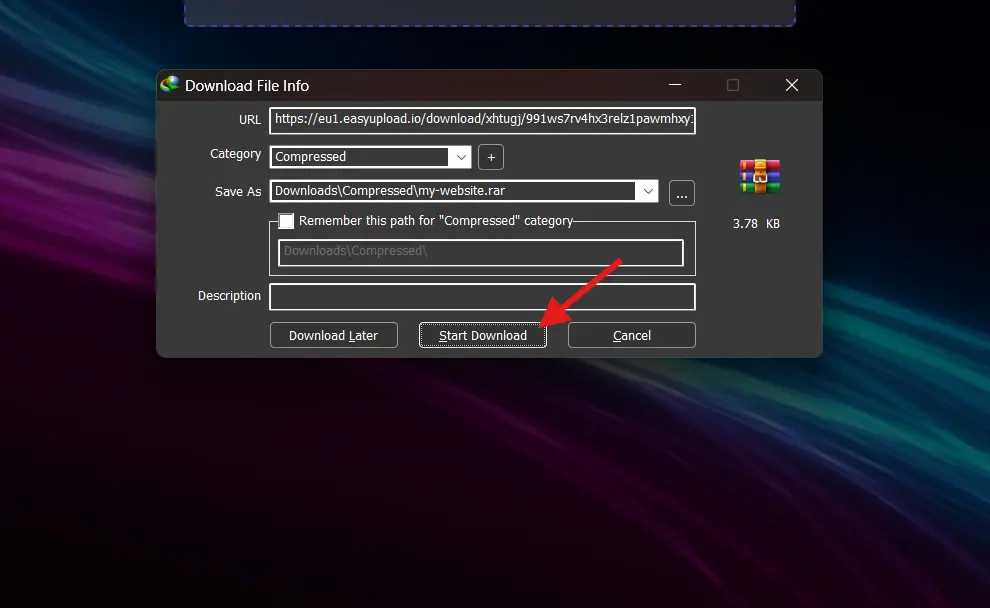990x608 pixels.
Task: Focus the URL input field
Action: (482, 121)
